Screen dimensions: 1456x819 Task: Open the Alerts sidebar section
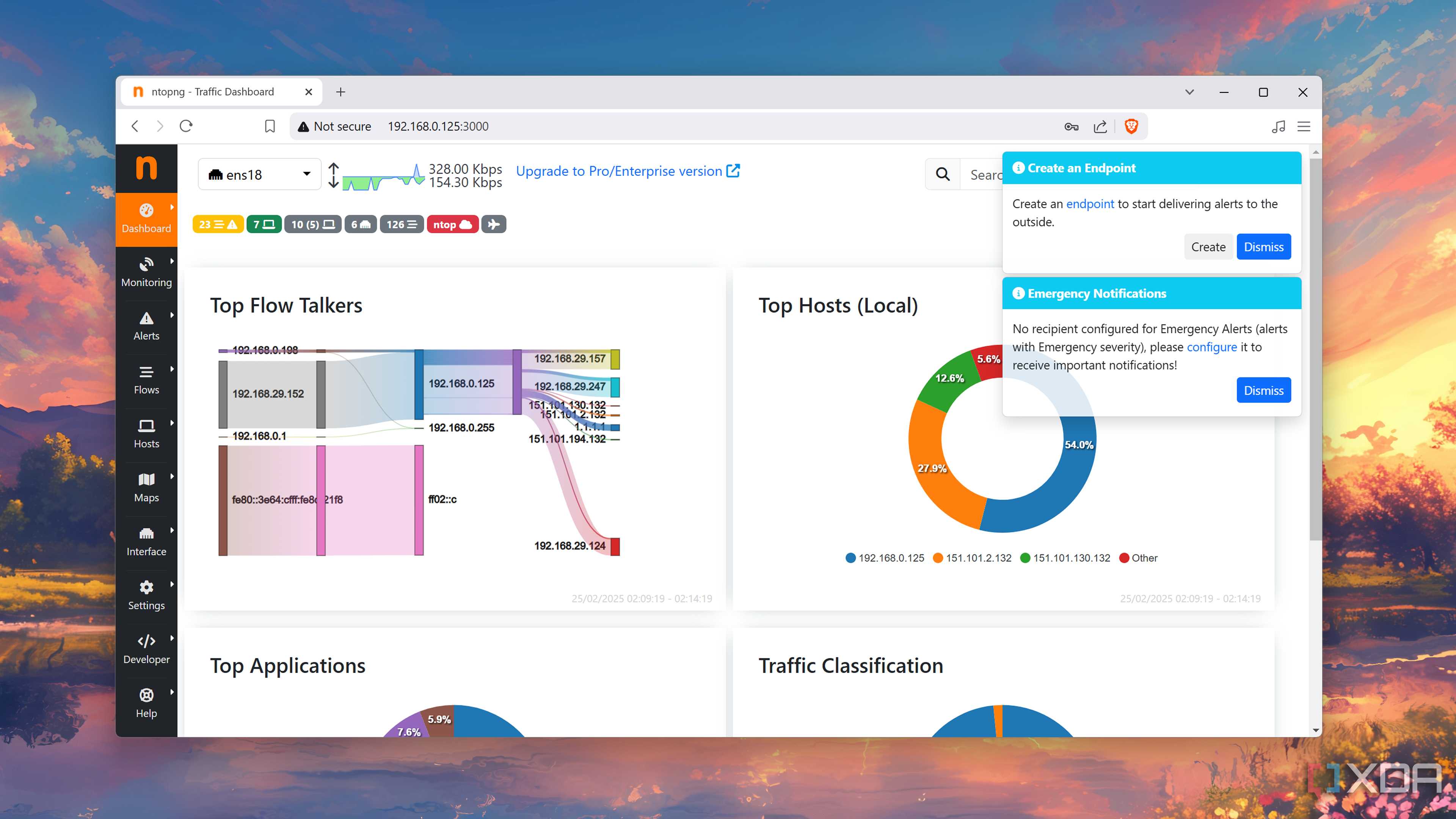click(146, 327)
